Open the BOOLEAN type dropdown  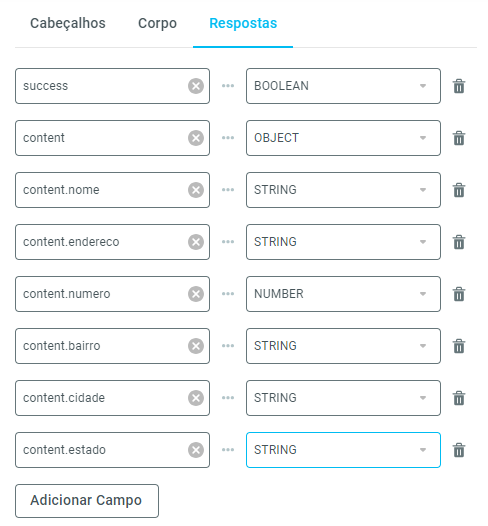click(x=343, y=86)
